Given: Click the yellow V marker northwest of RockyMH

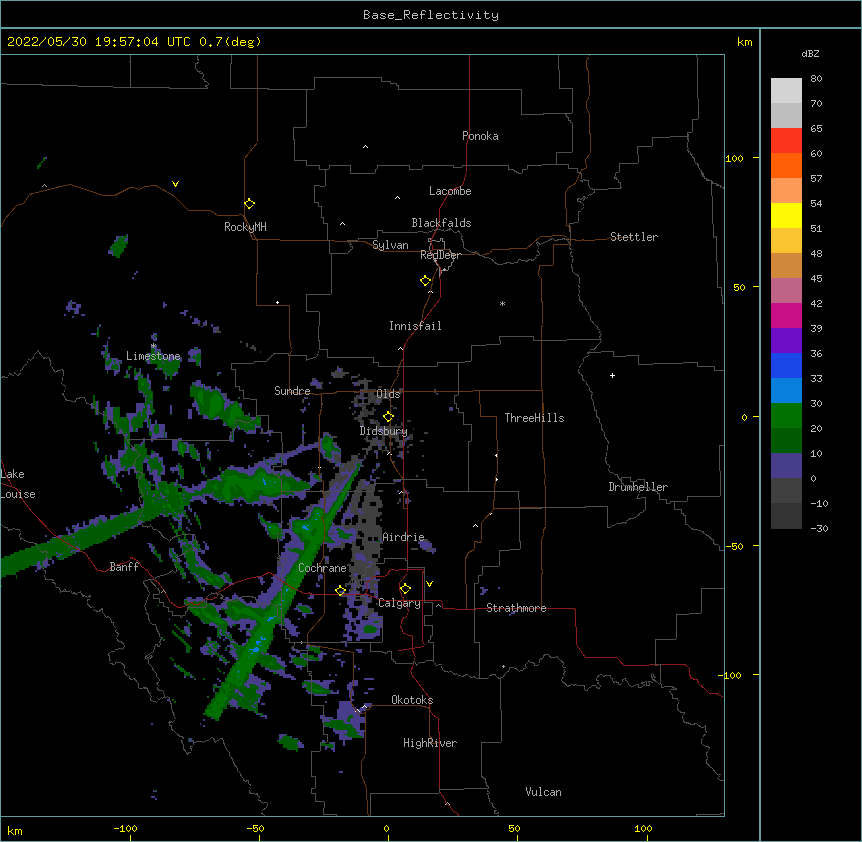Looking at the screenshot, I should [x=175, y=184].
